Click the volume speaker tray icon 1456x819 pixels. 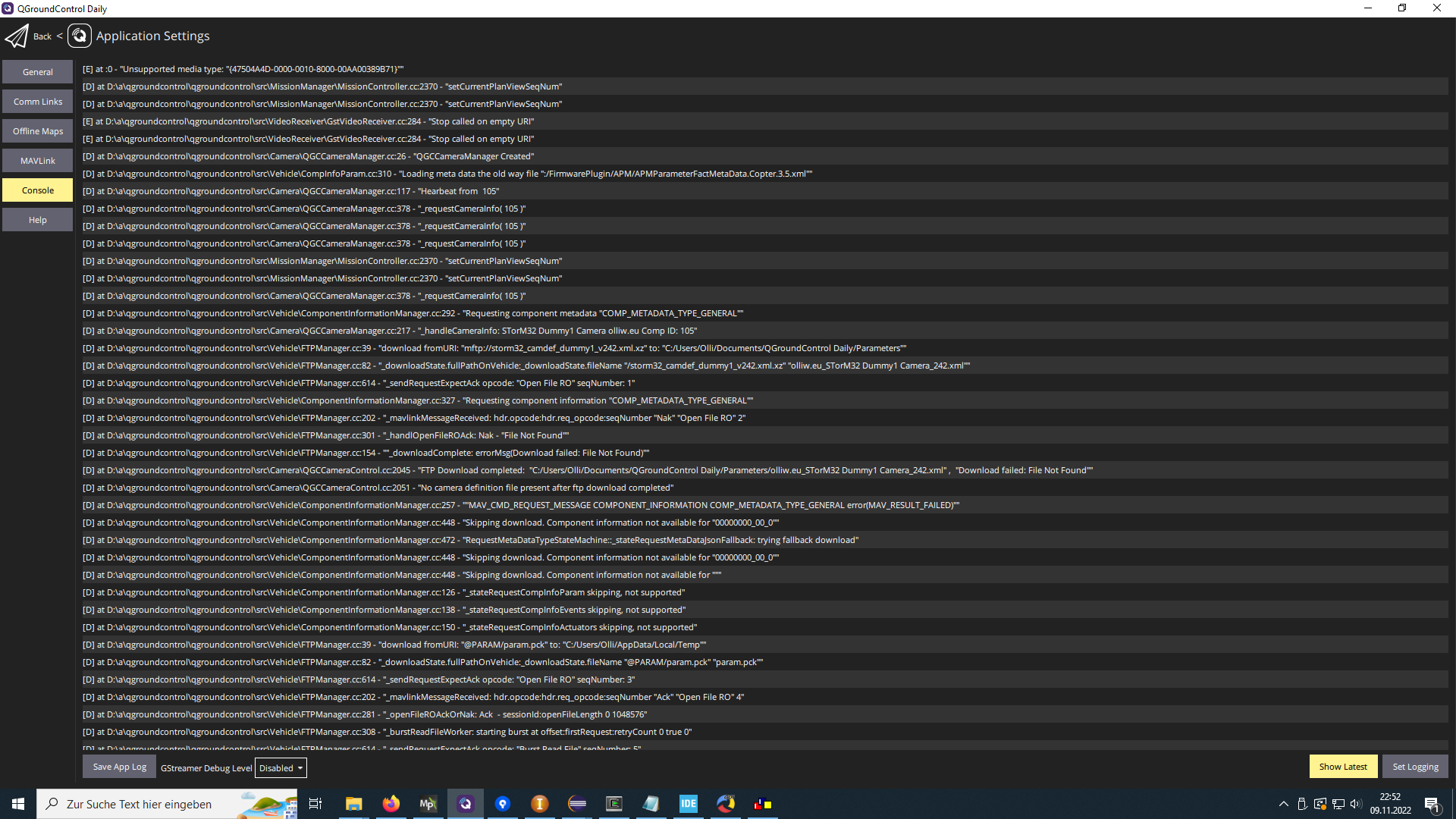point(1356,804)
